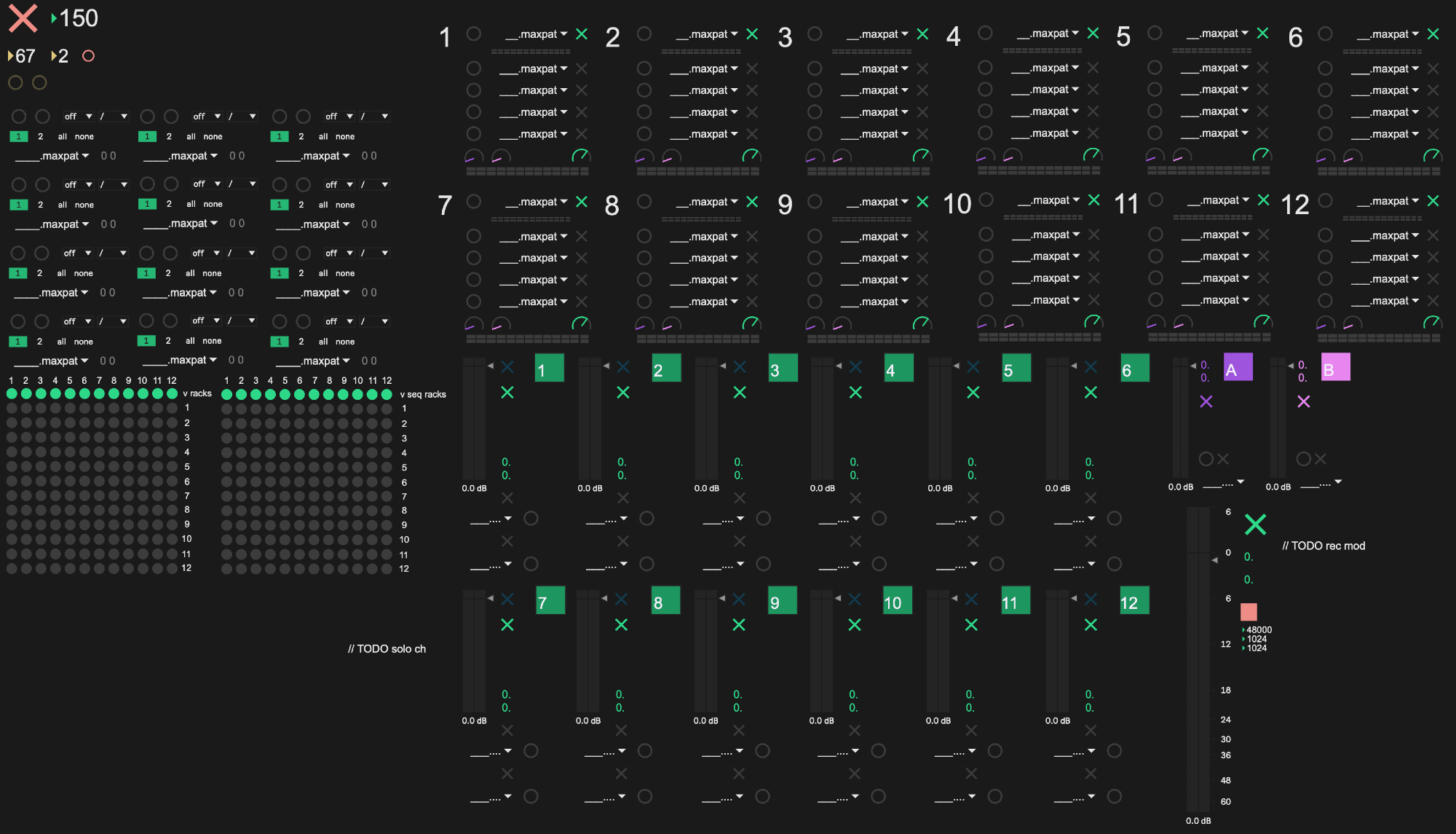Click the pink X under send B
This screenshot has width=1456, height=834.
(x=1304, y=401)
